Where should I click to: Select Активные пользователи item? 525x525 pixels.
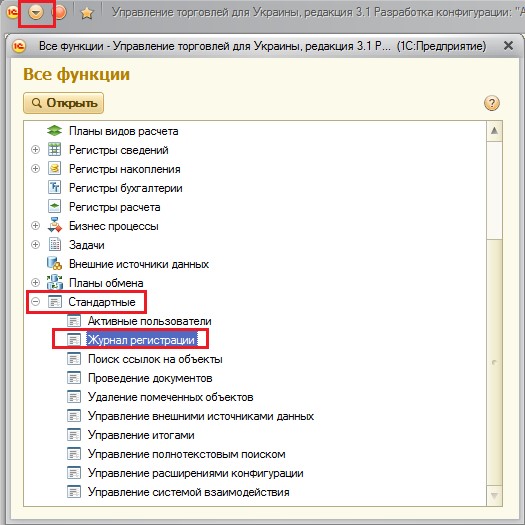click(x=150, y=321)
